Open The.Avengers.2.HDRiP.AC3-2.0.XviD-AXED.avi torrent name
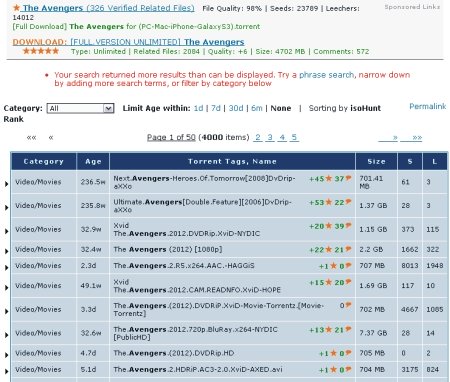 [198, 369]
